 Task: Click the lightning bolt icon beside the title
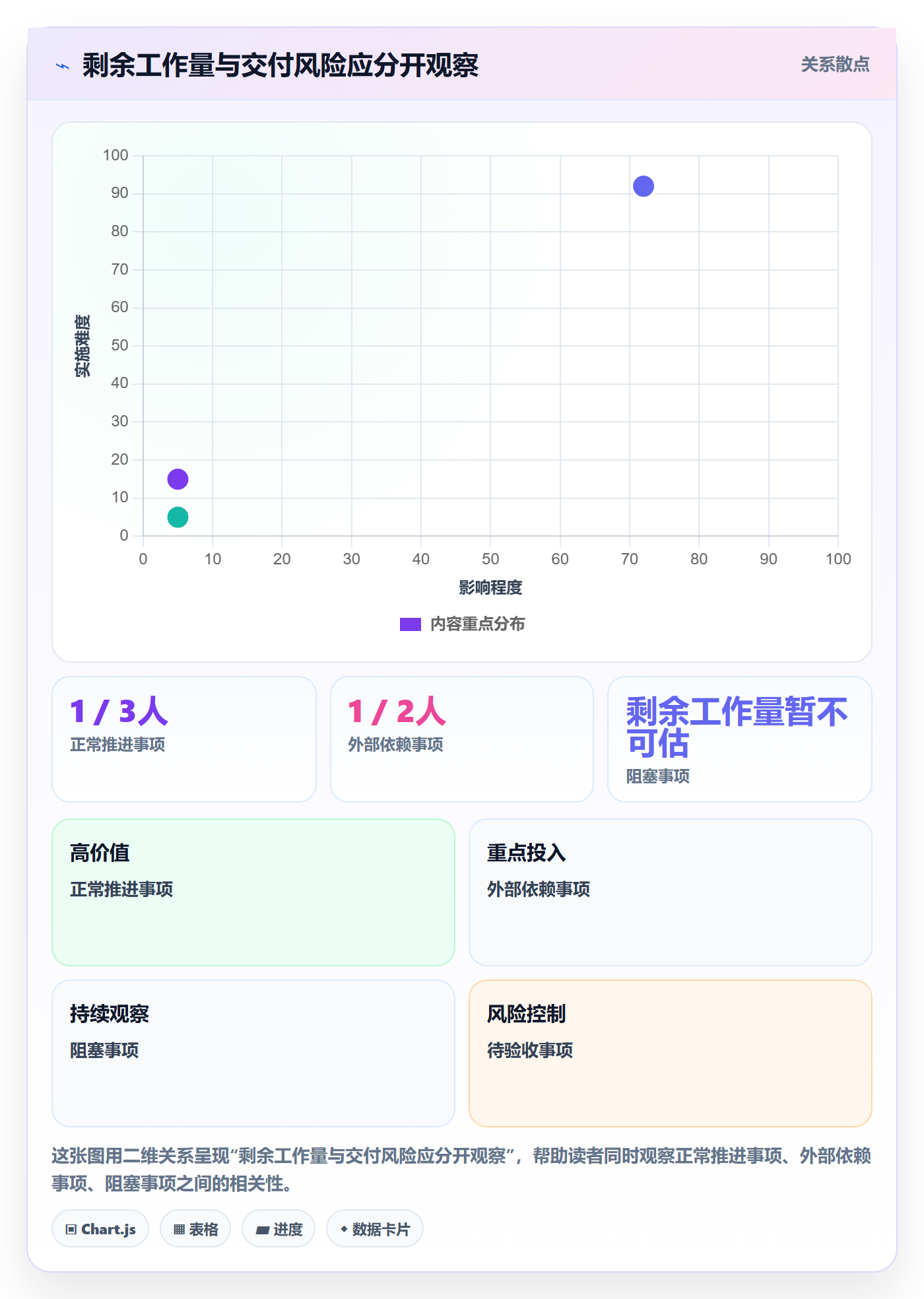[x=63, y=66]
